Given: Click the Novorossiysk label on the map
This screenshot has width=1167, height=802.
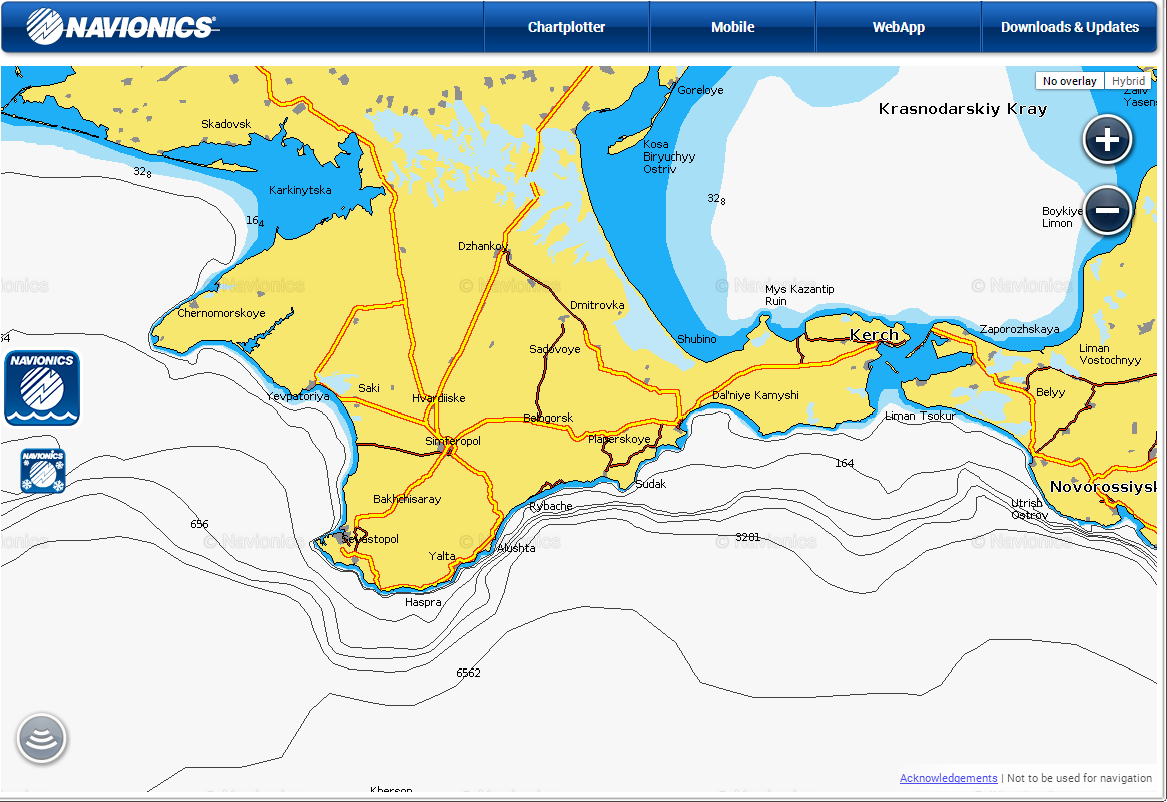Looking at the screenshot, I should click(1103, 487).
